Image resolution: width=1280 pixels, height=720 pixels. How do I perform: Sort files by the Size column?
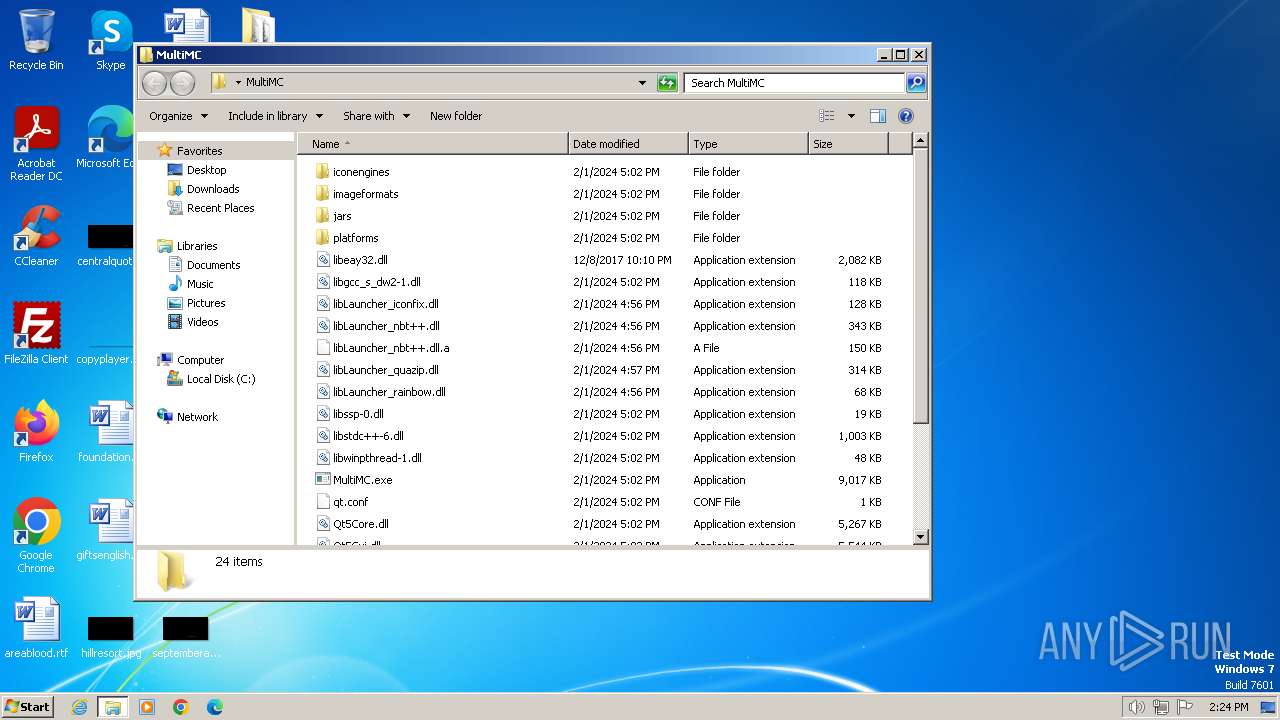point(848,144)
